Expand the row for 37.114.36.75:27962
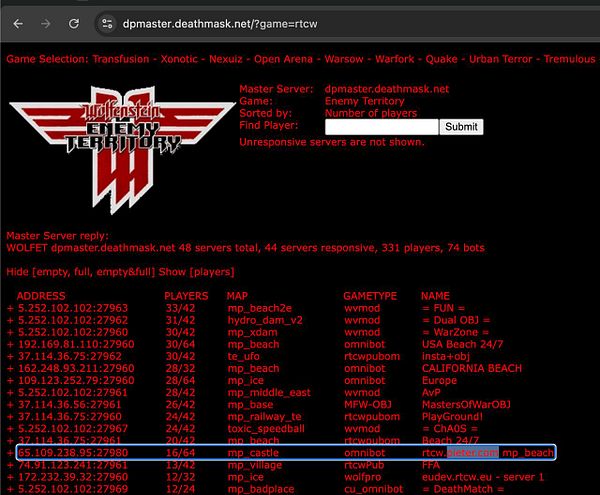The width and height of the screenshot is (600, 495). (10, 357)
